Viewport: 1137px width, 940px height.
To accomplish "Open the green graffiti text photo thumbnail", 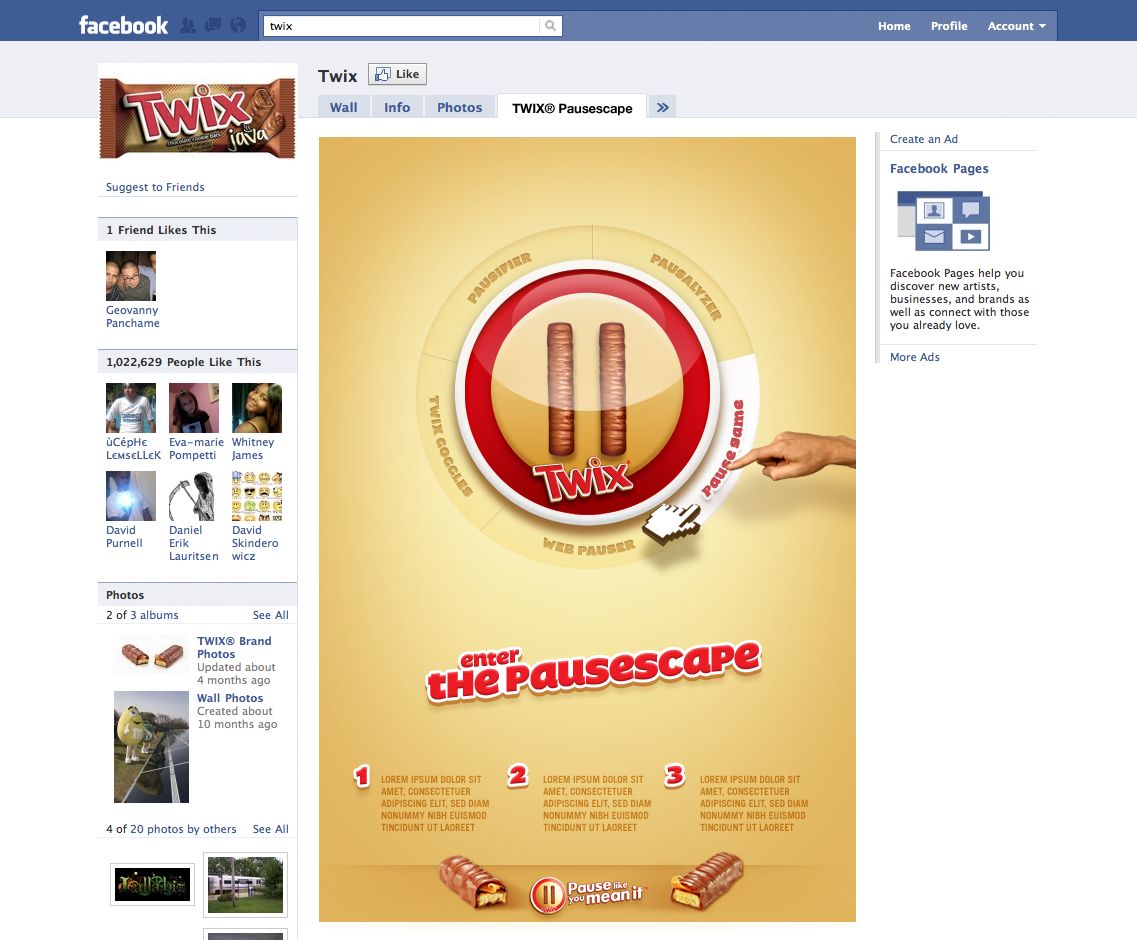I will click(x=152, y=884).
